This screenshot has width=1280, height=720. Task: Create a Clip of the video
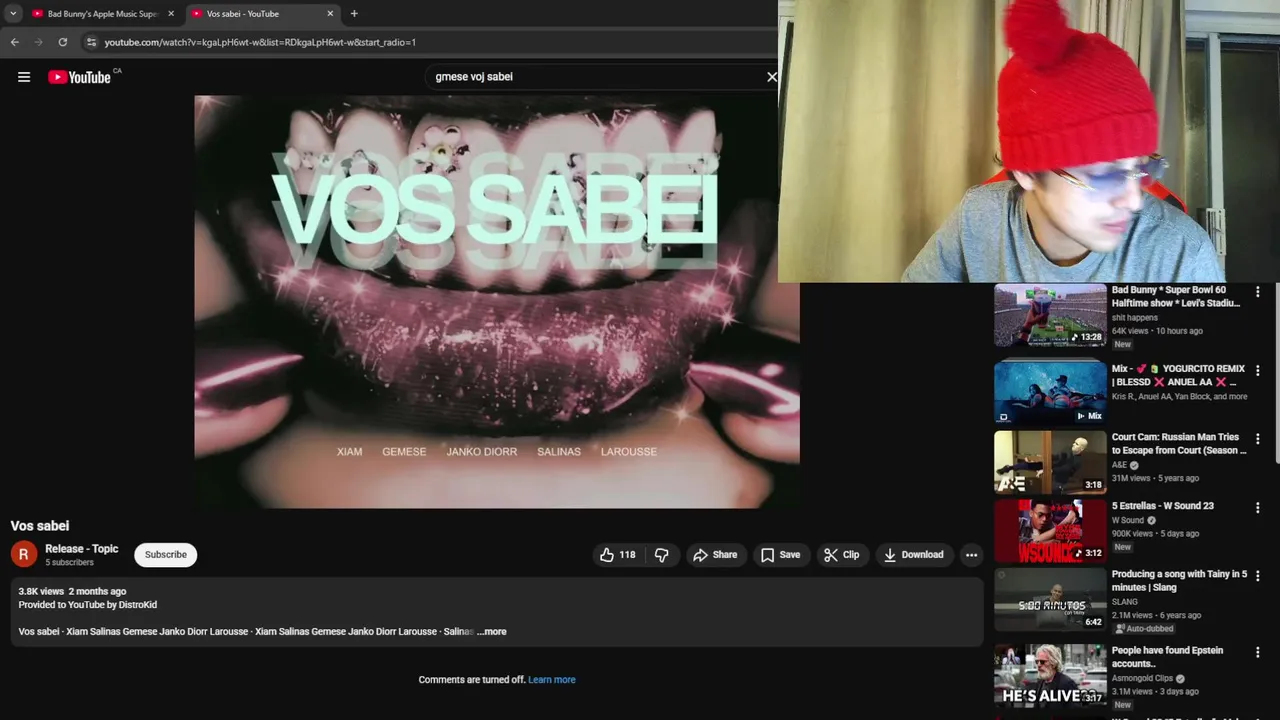841,555
